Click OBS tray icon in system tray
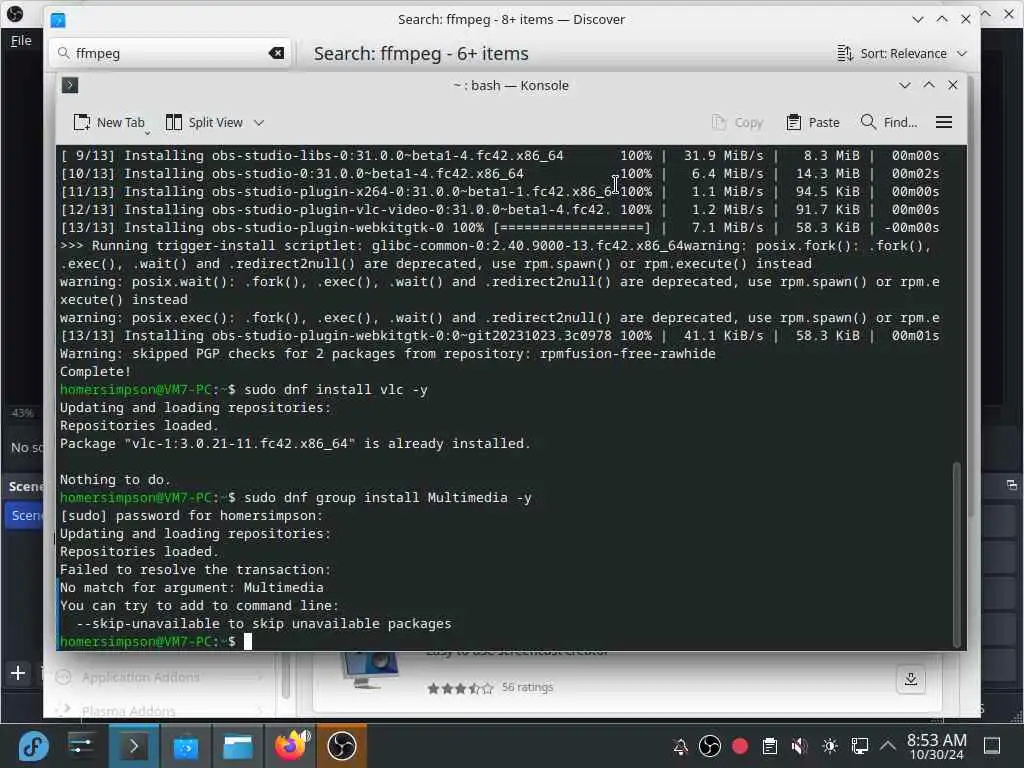This screenshot has width=1024, height=768. tap(710, 746)
